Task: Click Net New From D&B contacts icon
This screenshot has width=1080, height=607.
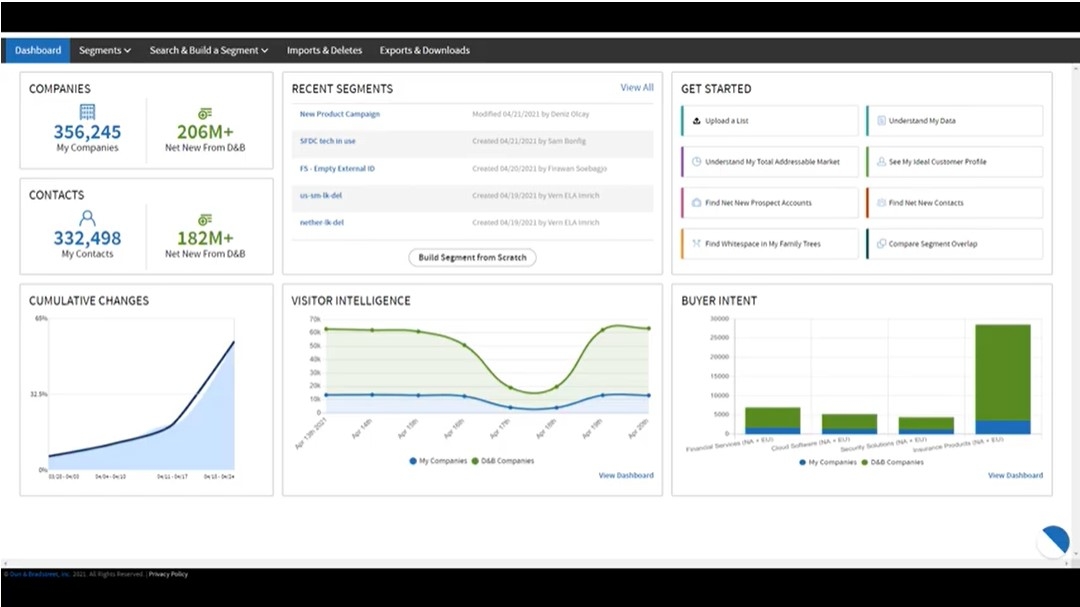Action: 205,219
